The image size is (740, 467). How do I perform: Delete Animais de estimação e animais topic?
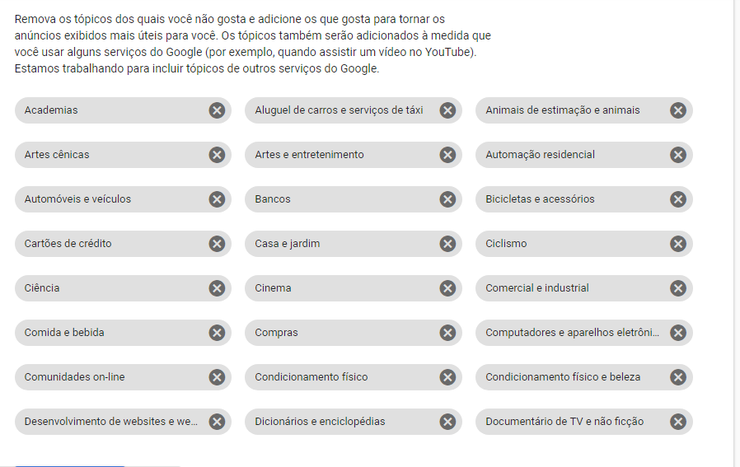tap(678, 110)
